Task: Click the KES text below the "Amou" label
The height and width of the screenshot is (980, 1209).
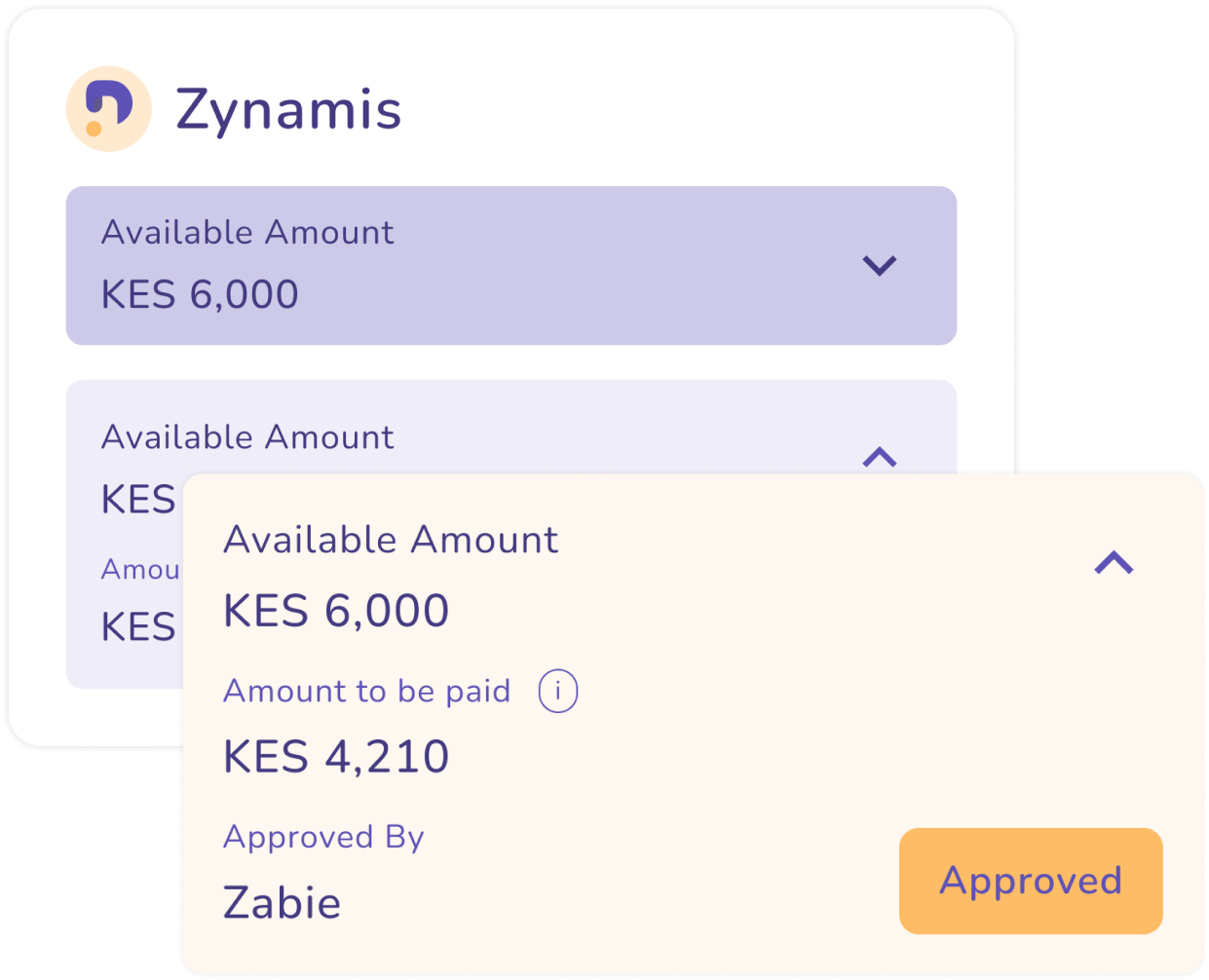Action: tap(138, 627)
